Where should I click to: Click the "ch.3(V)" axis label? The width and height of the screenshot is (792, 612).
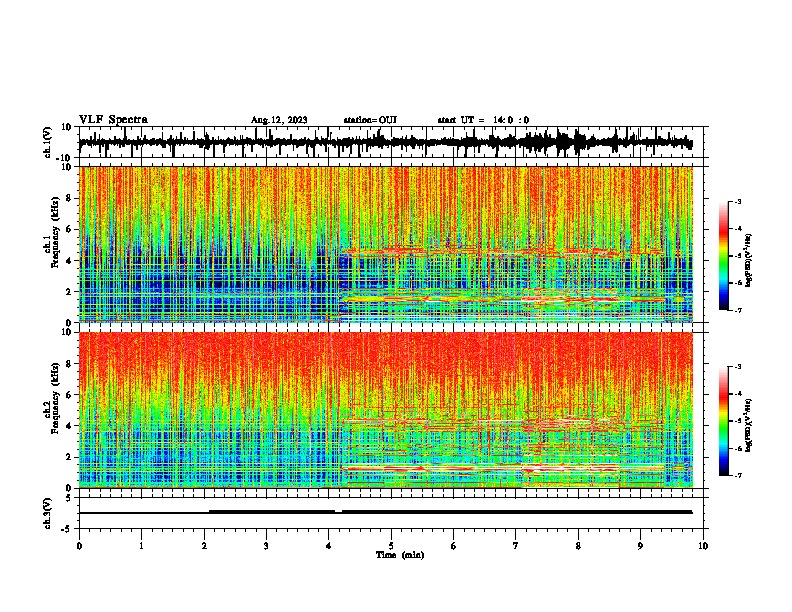48,513
